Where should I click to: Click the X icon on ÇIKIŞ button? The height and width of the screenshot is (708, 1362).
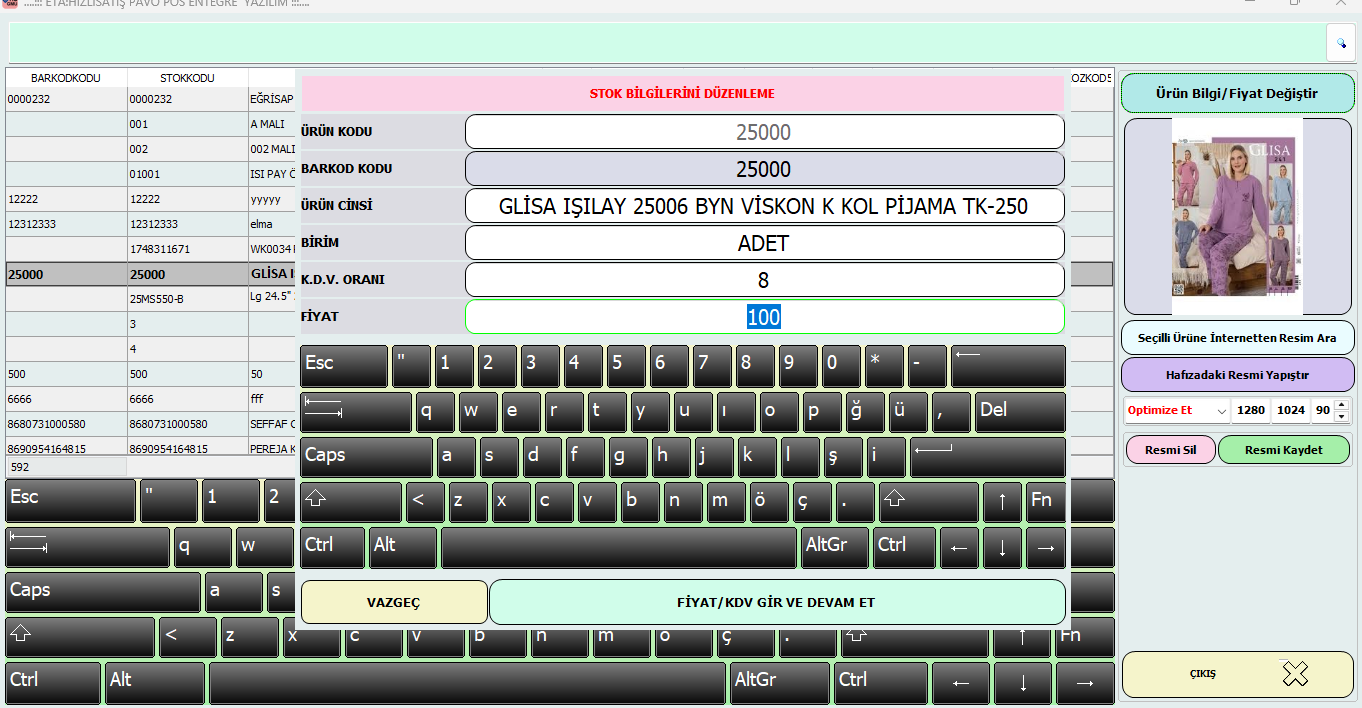tap(1295, 674)
